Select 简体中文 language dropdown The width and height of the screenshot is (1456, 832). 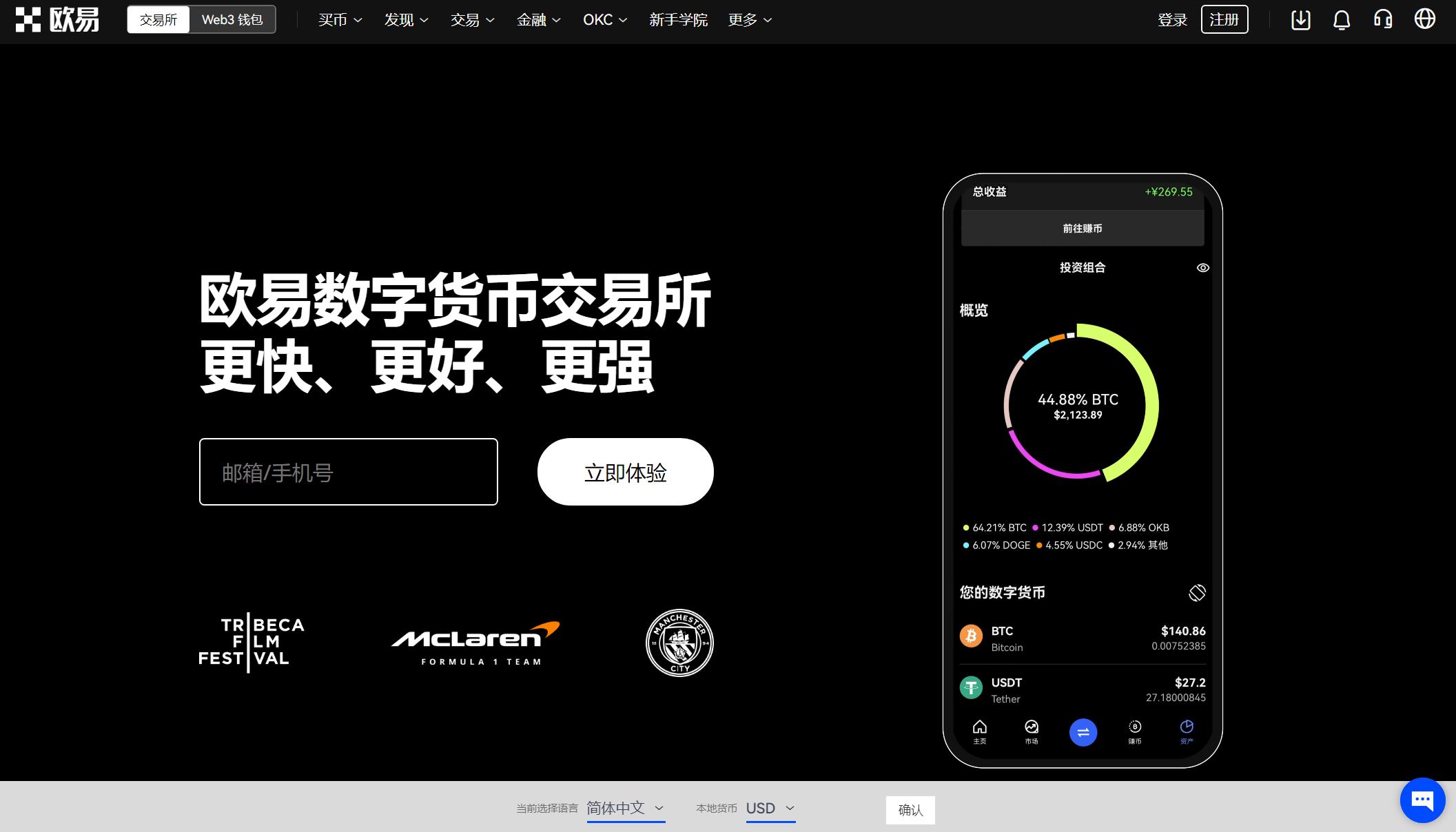coord(625,809)
